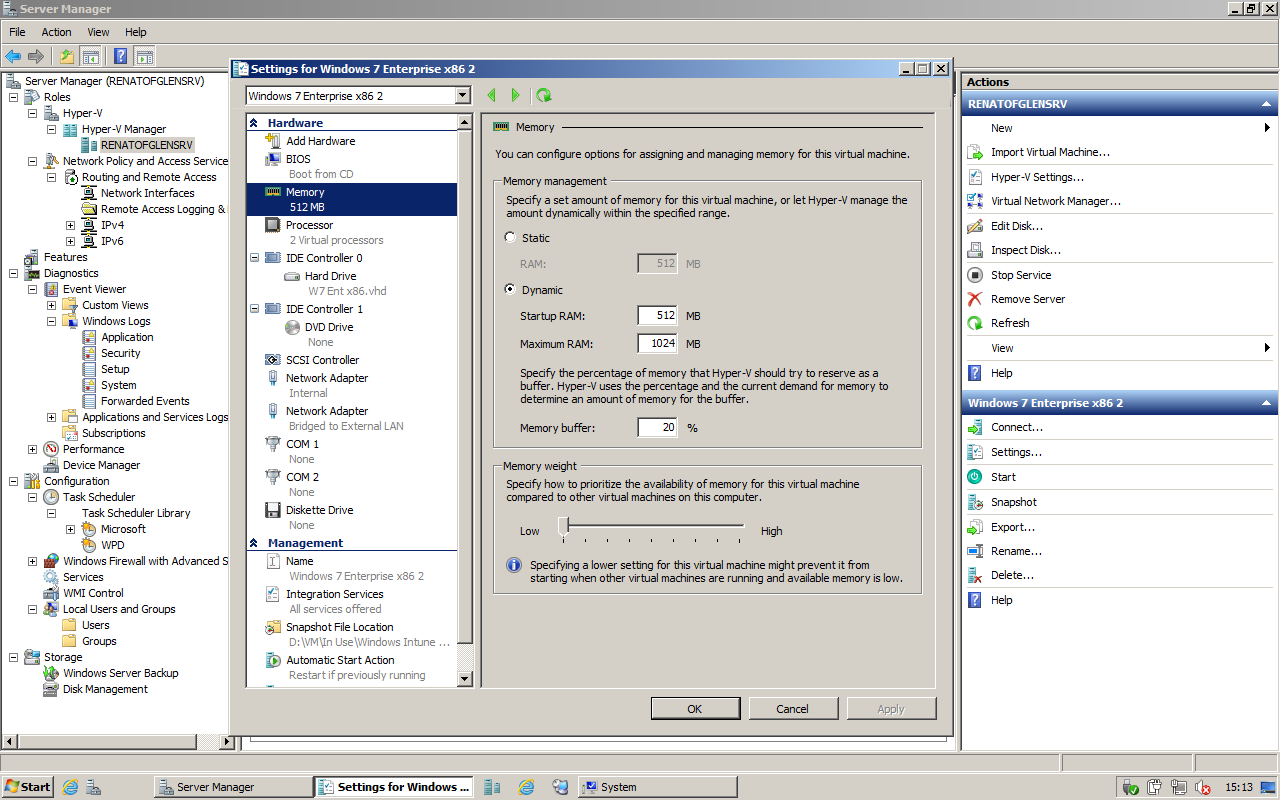This screenshot has width=1280, height=800.
Task: Select Device Manager in the tree
Action: pos(101,465)
